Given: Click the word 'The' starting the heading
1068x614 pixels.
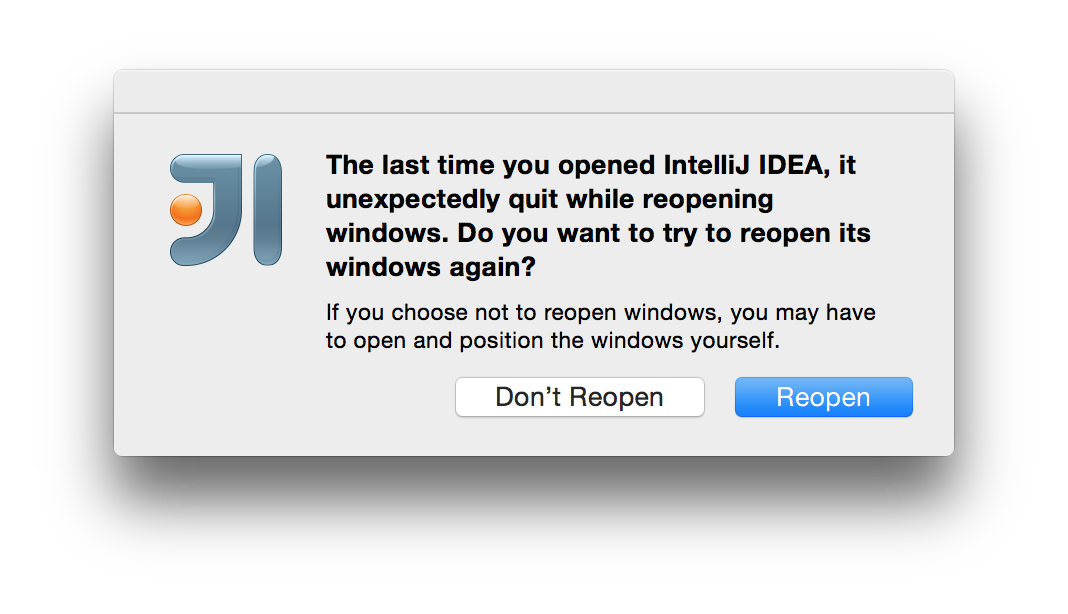Looking at the screenshot, I should click(x=350, y=166).
